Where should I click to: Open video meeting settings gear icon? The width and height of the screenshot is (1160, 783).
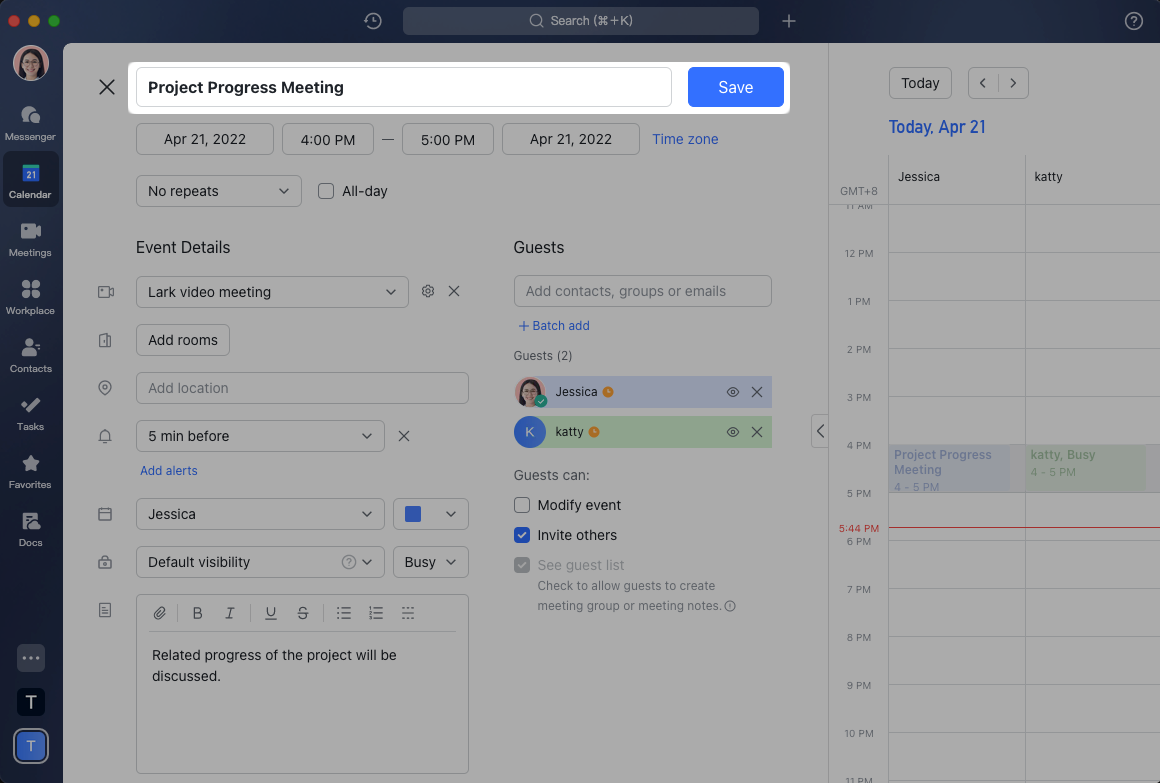pos(428,291)
